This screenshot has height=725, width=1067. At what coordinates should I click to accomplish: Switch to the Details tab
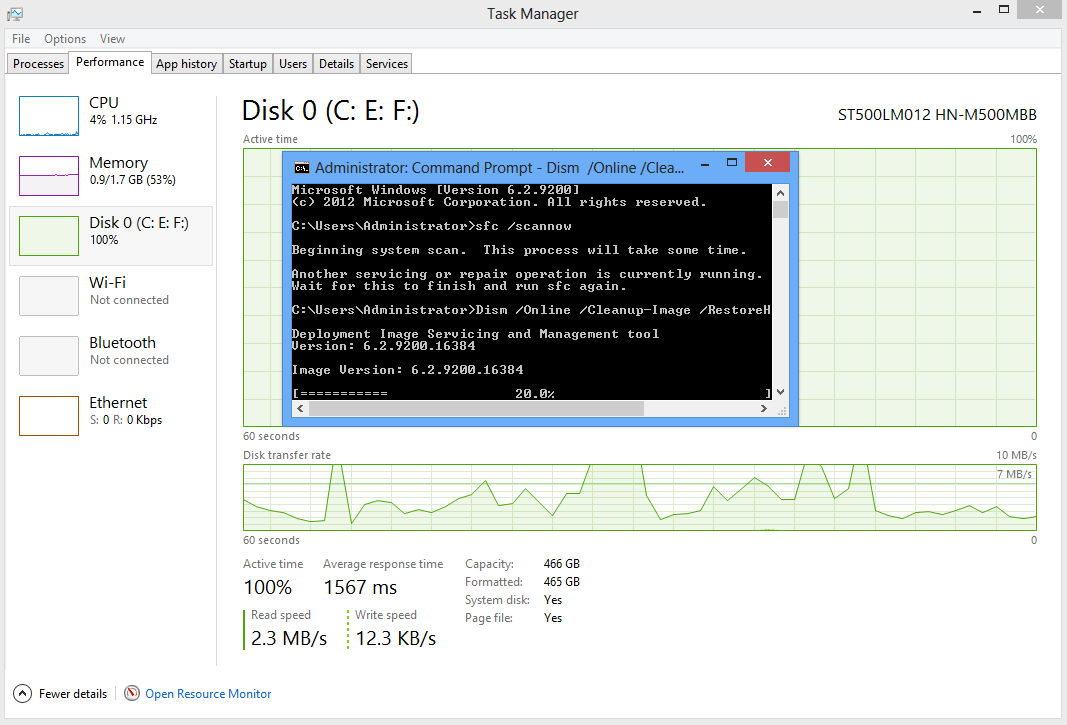[x=336, y=63]
